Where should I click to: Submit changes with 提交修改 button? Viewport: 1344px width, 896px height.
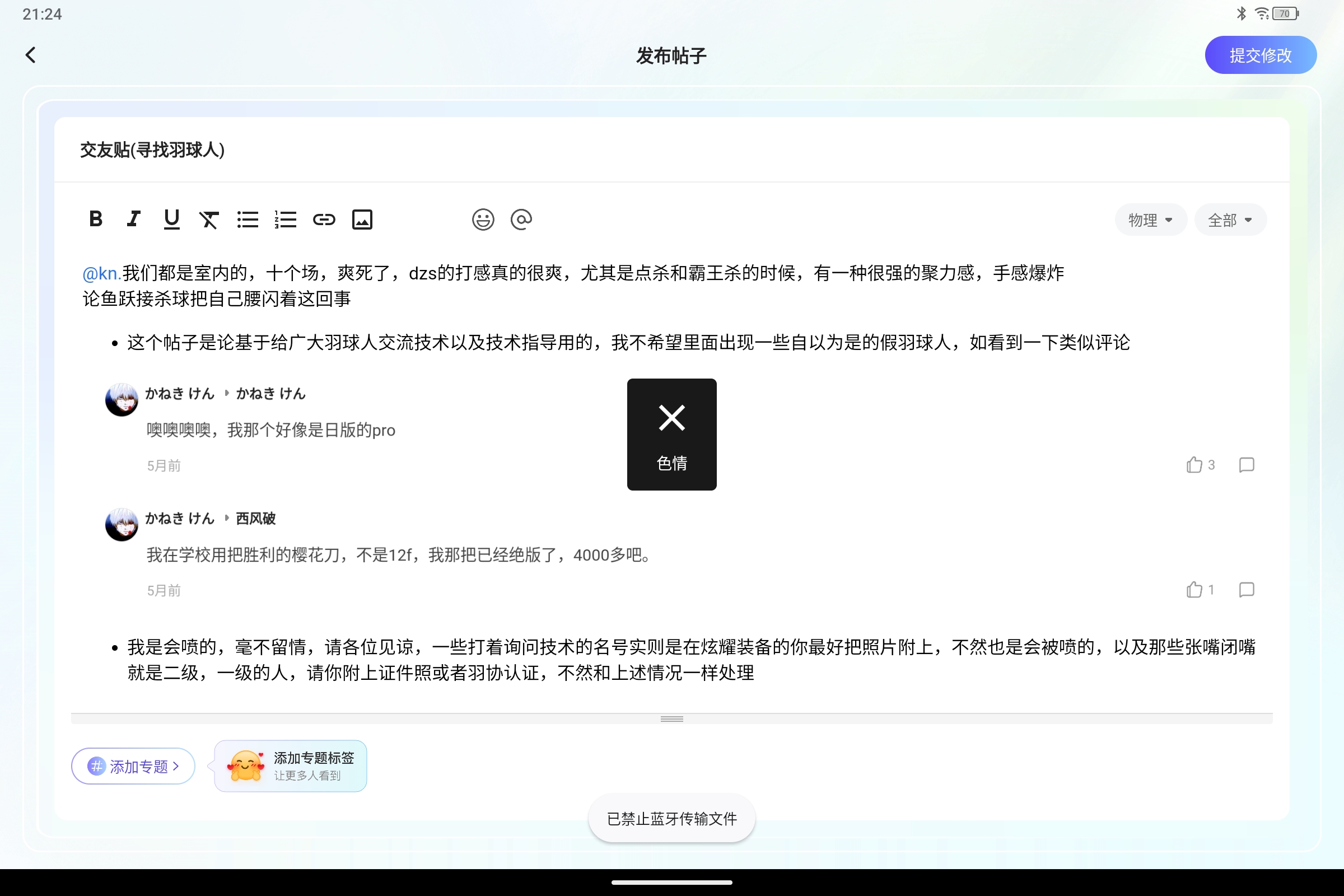1261,54
